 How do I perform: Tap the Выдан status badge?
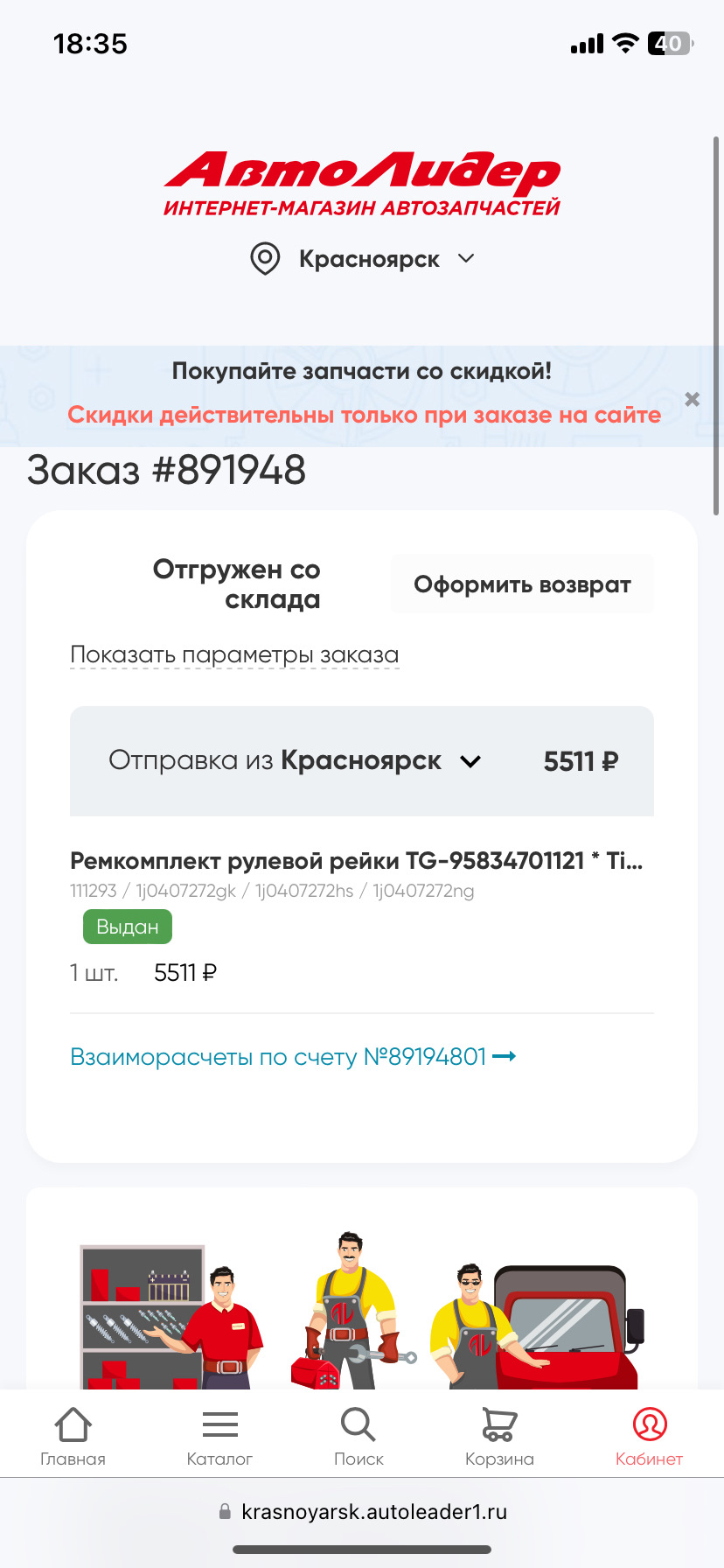coord(127,926)
